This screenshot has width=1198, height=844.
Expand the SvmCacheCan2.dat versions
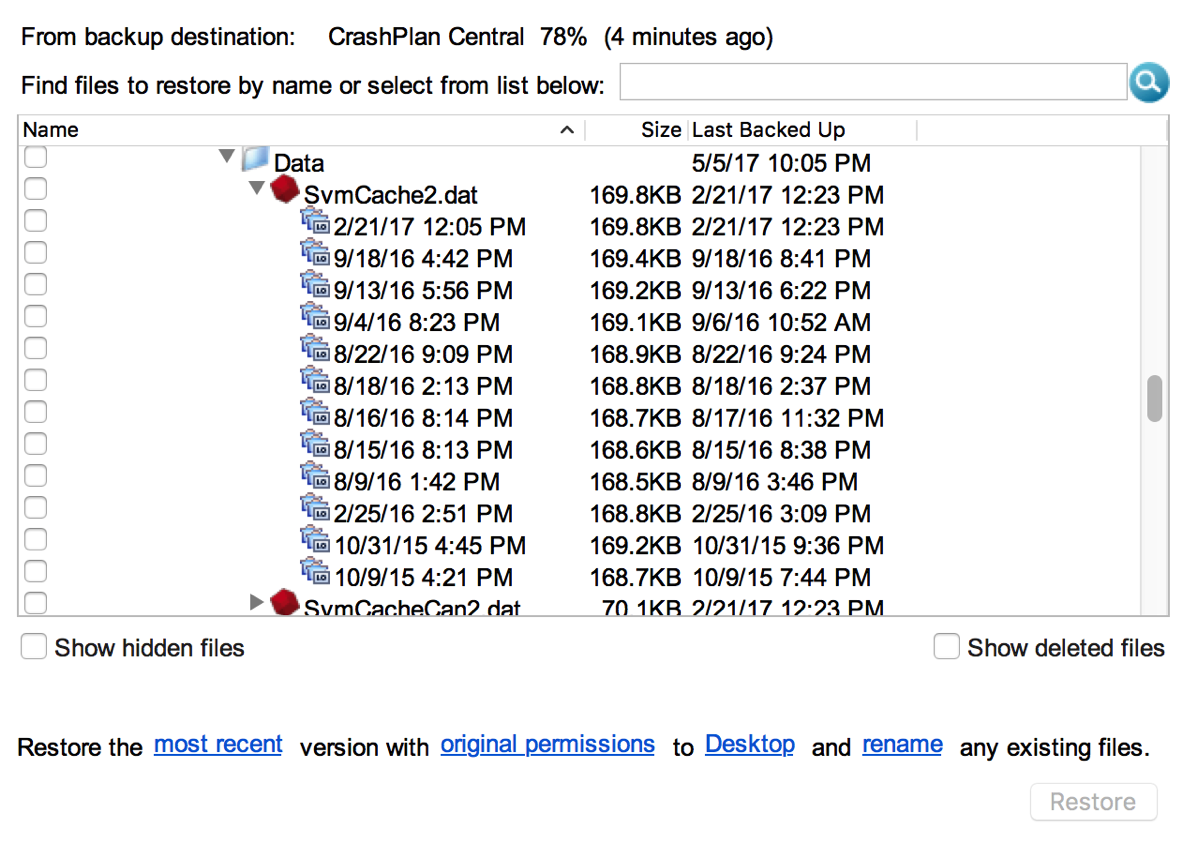coord(257,603)
